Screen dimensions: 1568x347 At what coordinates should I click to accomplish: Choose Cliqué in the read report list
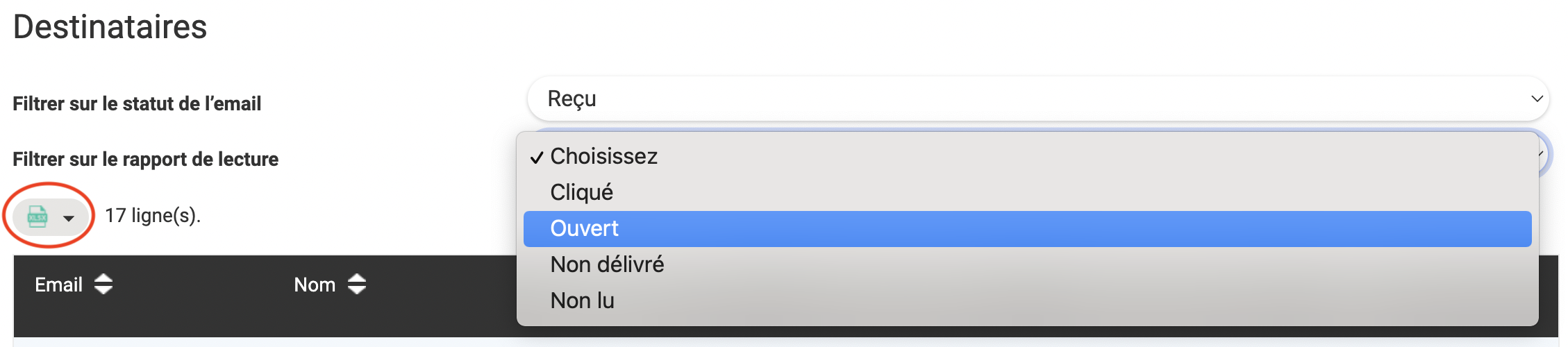582,193
